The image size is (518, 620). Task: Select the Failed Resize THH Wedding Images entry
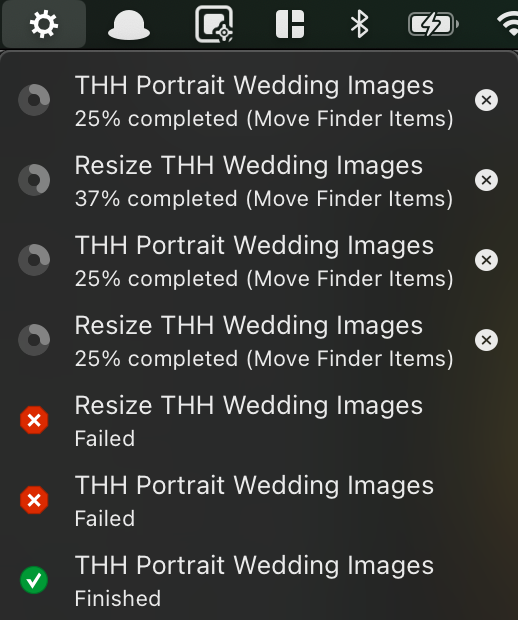259,420
